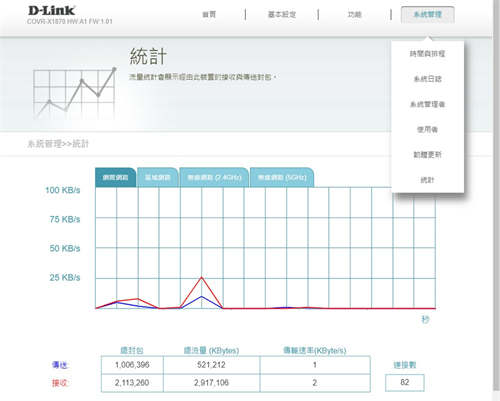Click the red traffic peak on chart

[x=201, y=278]
